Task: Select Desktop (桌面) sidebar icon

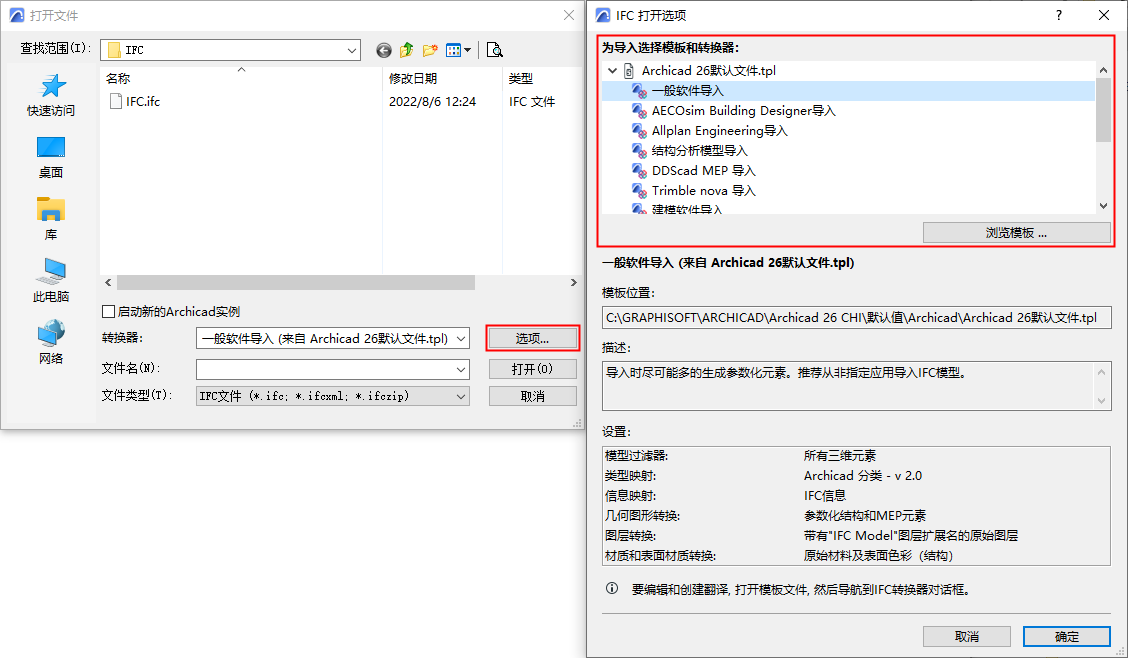Action: click(51, 148)
